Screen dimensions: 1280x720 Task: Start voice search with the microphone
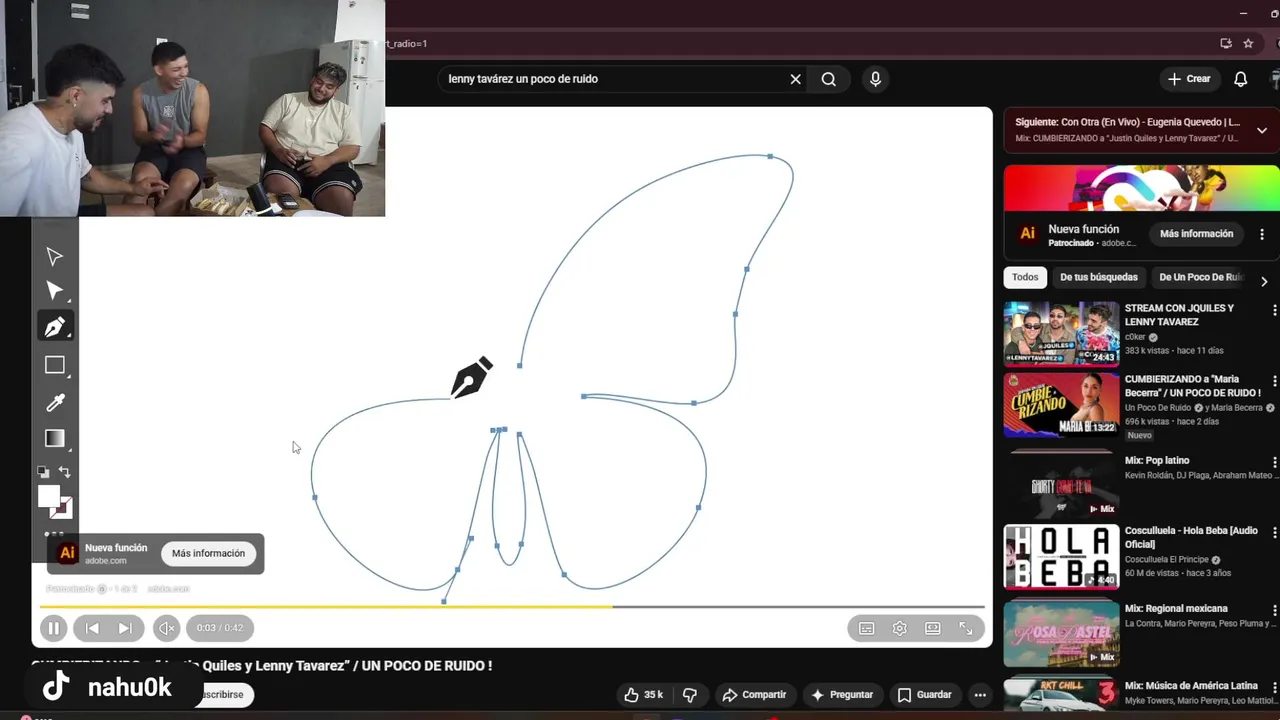coord(875,79)
